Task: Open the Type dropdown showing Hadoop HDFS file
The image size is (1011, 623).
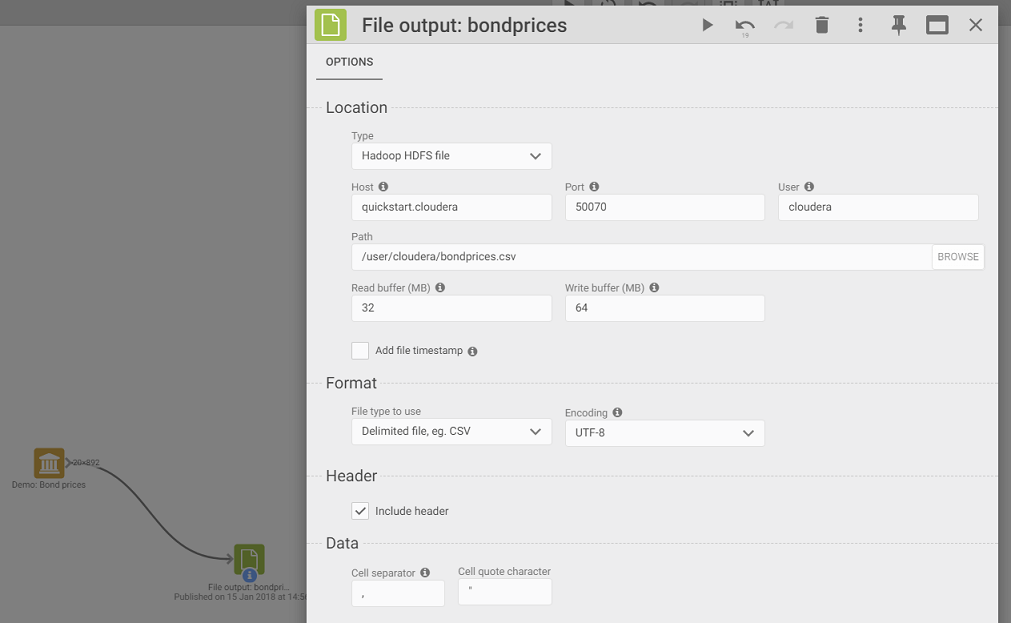Action: 451,156
